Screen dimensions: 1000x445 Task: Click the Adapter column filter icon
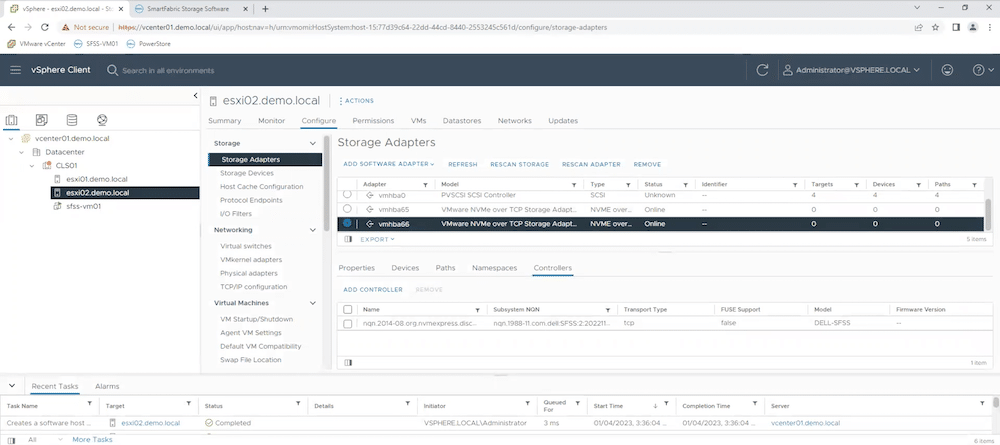pyautogui.click(x=425, y=185)
